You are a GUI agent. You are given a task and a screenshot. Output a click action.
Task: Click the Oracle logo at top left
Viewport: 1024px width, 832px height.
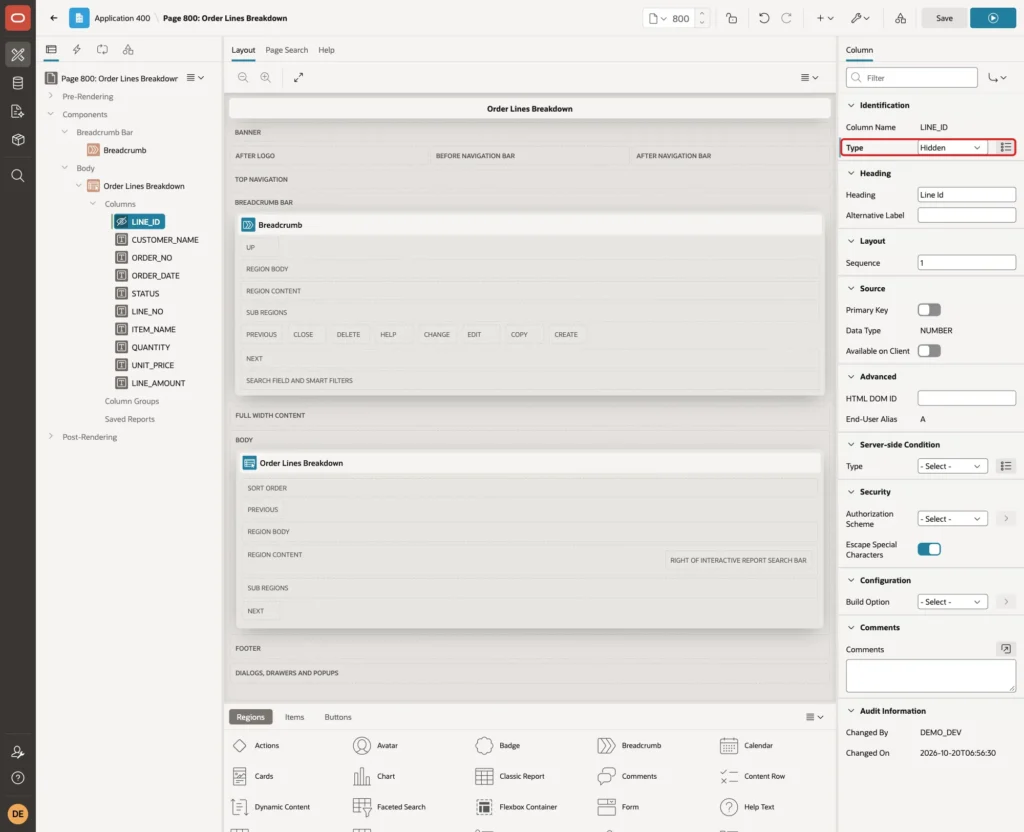(18, 18)
